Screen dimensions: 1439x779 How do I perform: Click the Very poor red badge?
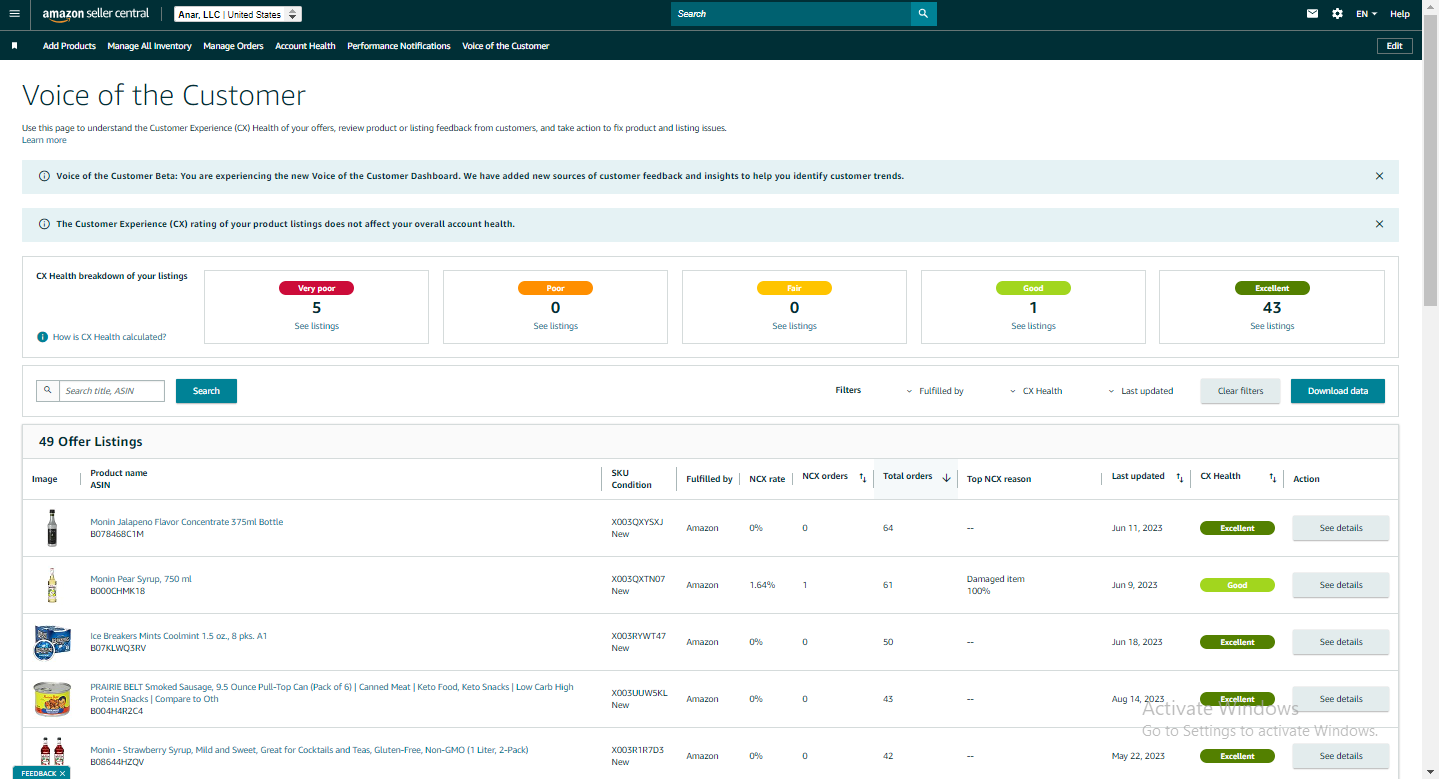point(316,288)
